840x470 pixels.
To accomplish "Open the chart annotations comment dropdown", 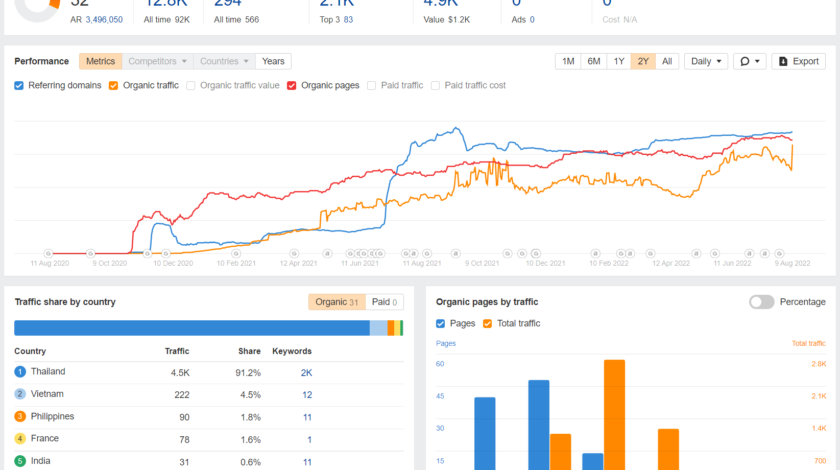I will point(749,61).
